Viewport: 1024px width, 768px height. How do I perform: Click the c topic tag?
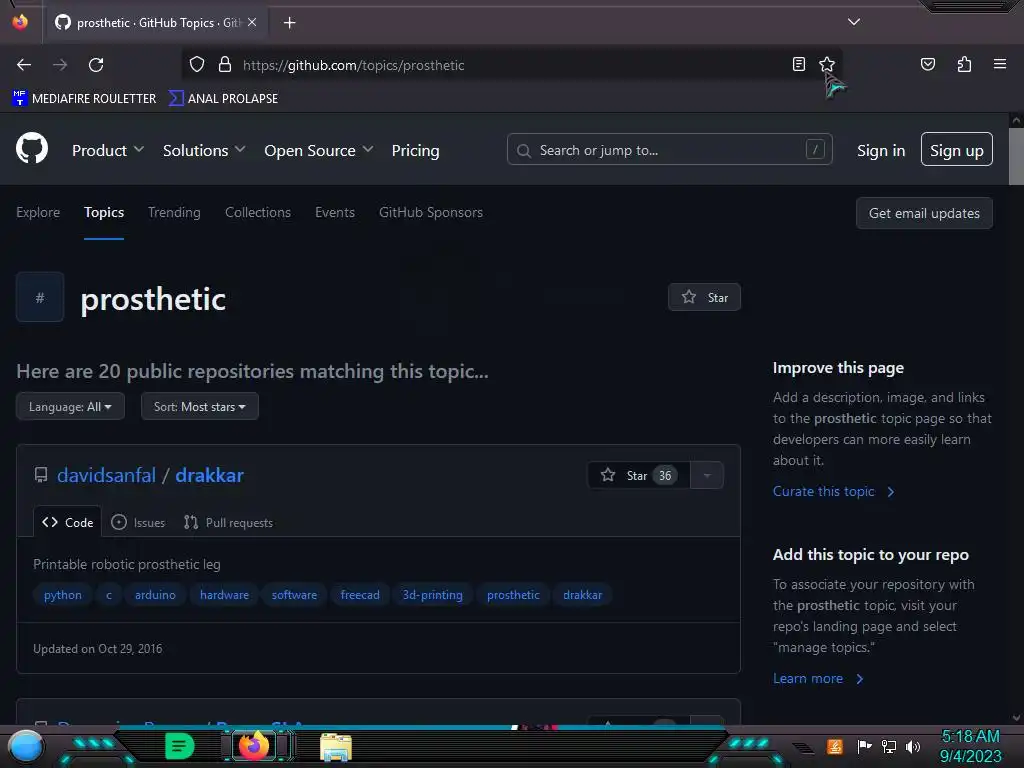pyautogui.click(x=109, y=595)
